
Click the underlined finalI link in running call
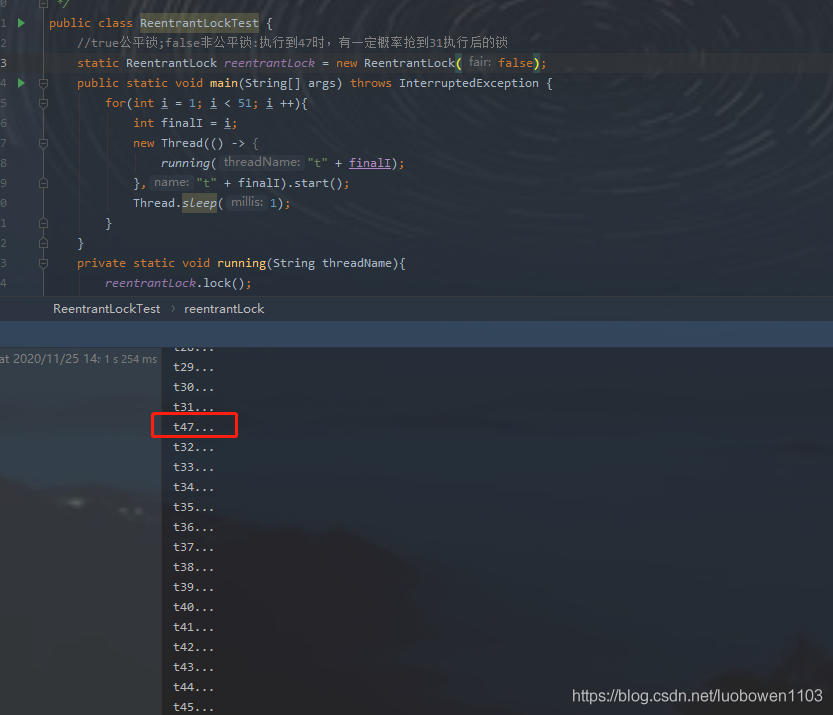pos(370,163)
